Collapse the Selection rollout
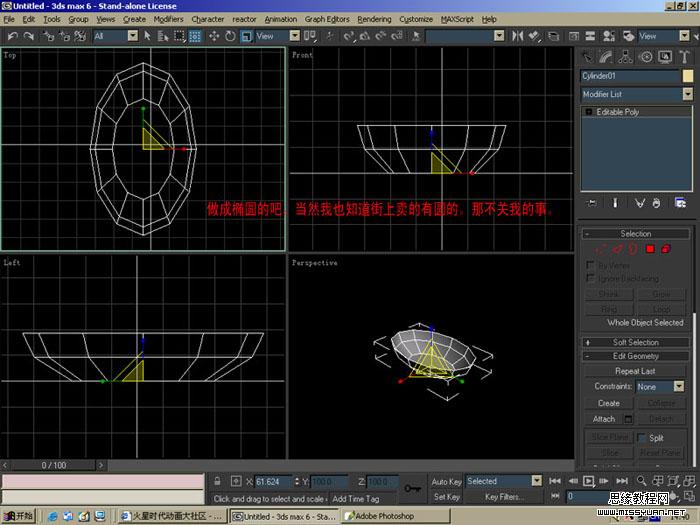Viewport: 700px width, 525px height. [x=636, y=234]
